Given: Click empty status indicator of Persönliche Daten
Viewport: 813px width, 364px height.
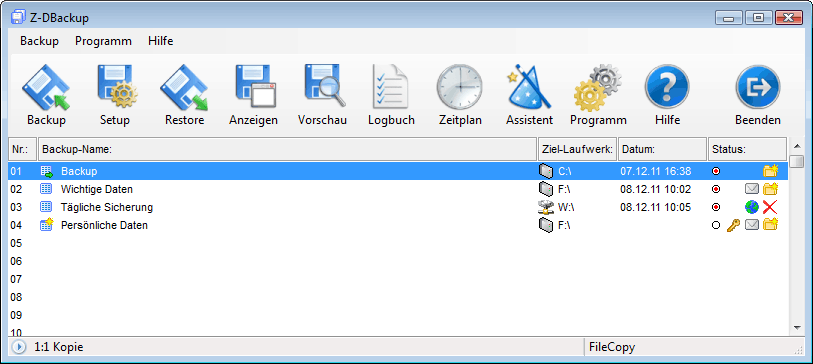Looking at the screenshot, I should pos(716,226).
